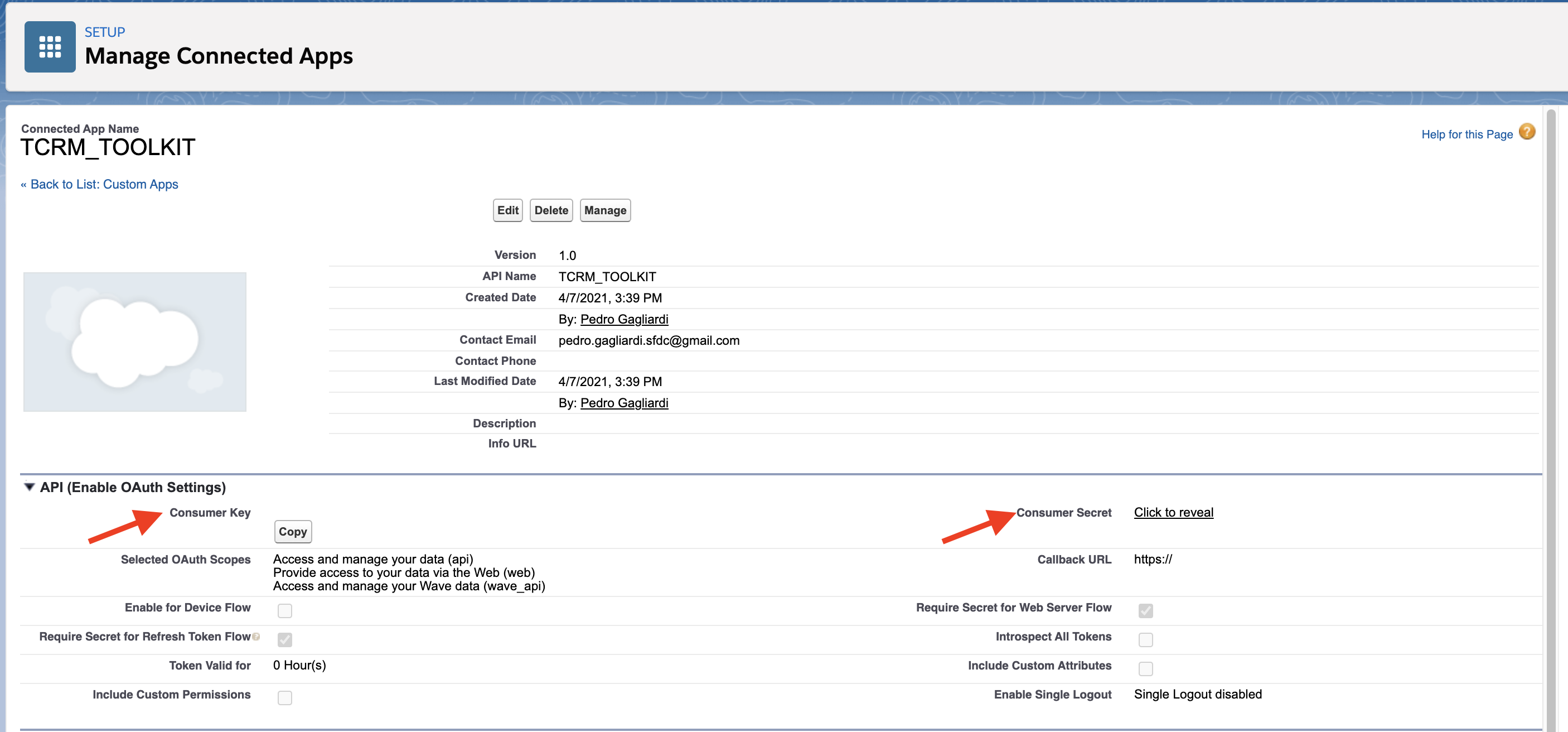Click the Require Secret for Refresh Token Flow checkbox

tap(284, 639)
